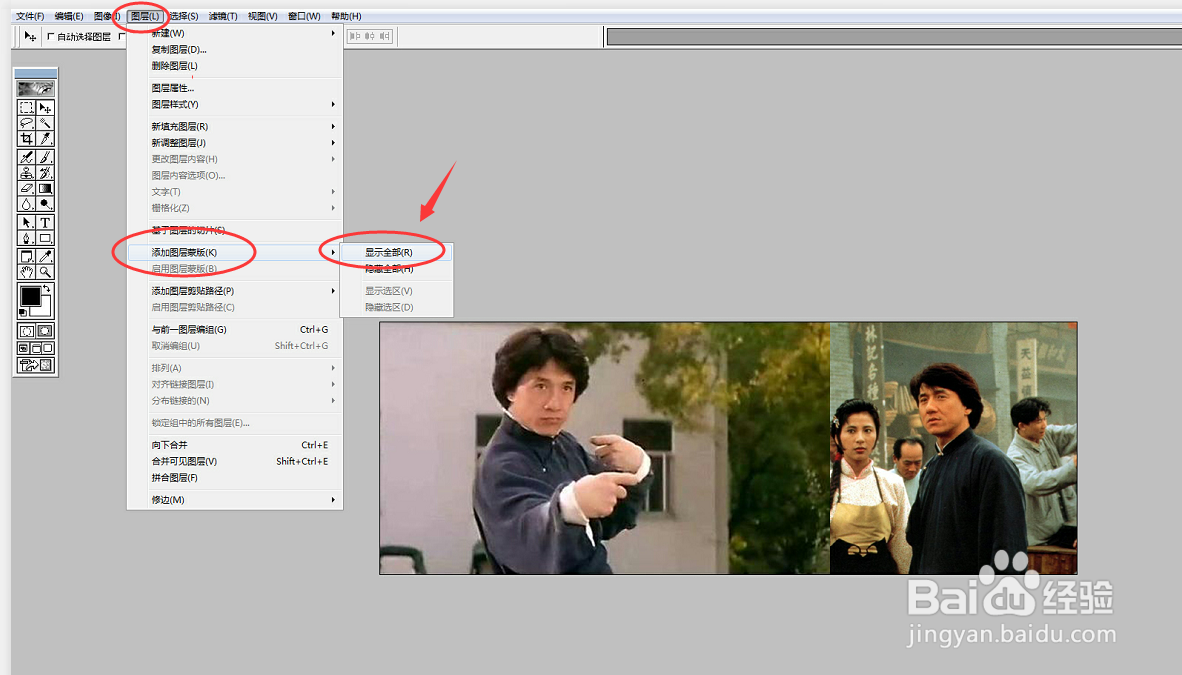Reset to default black and white colors
Viewport: 1182px width, 675px height.
[x=23, y=312]
